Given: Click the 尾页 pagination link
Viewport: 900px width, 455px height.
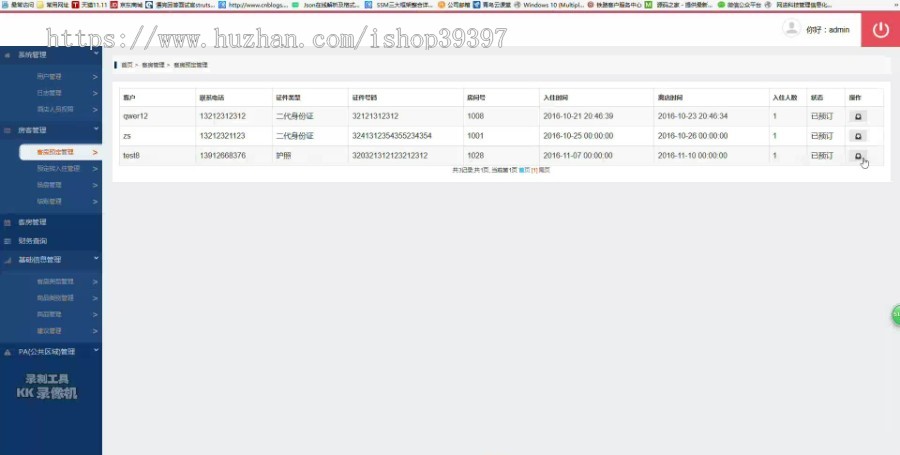Looking at the screenshot, I should (x=544, y=170).
